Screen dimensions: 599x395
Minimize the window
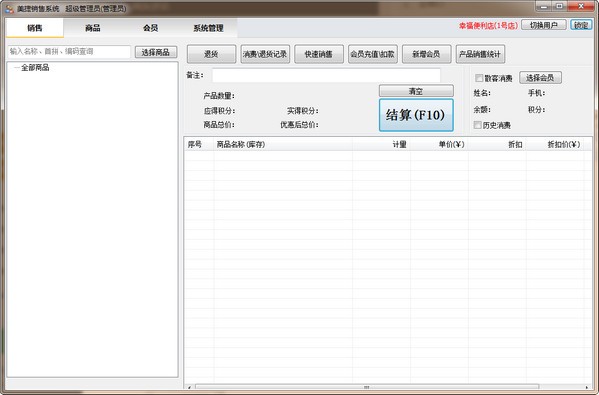pyautogui.click(x=544, y=6)
